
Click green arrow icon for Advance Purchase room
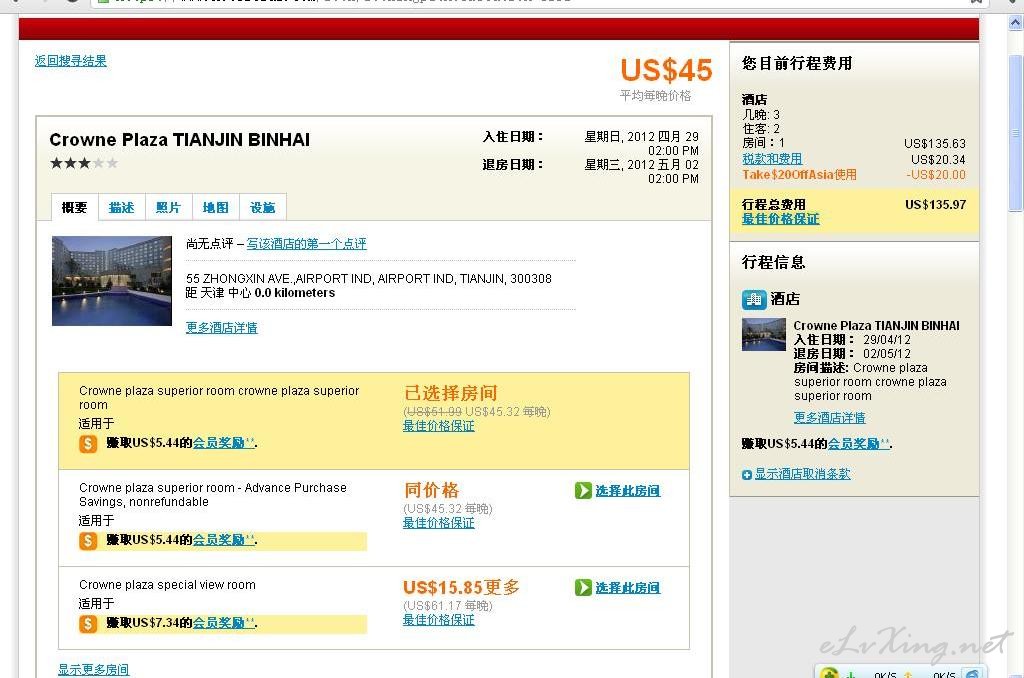click(x=583, y=491)
